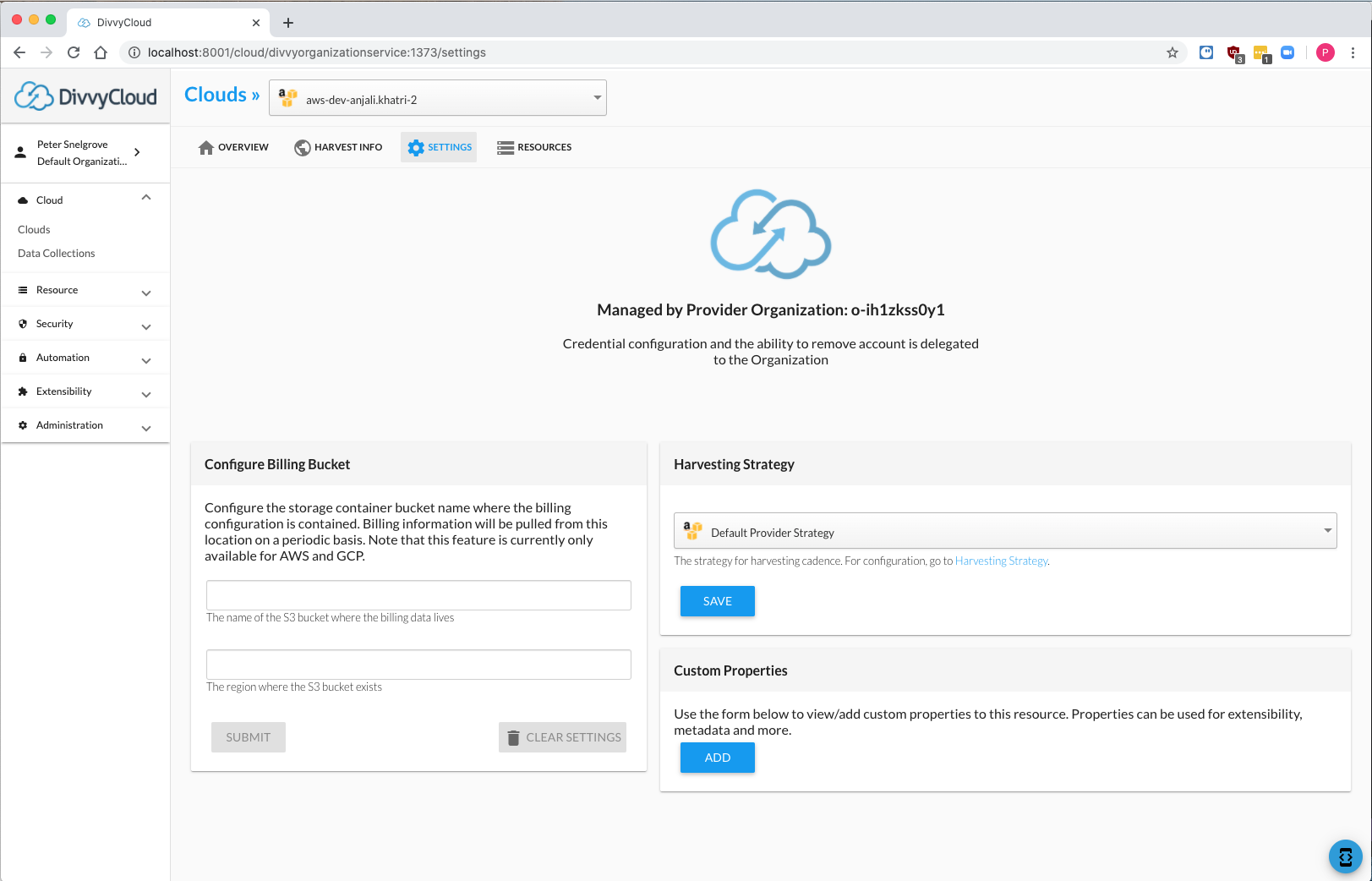1372x881 pixels.
Task: Expand the Extensibility sidebar section
Action: click(85, 391)
